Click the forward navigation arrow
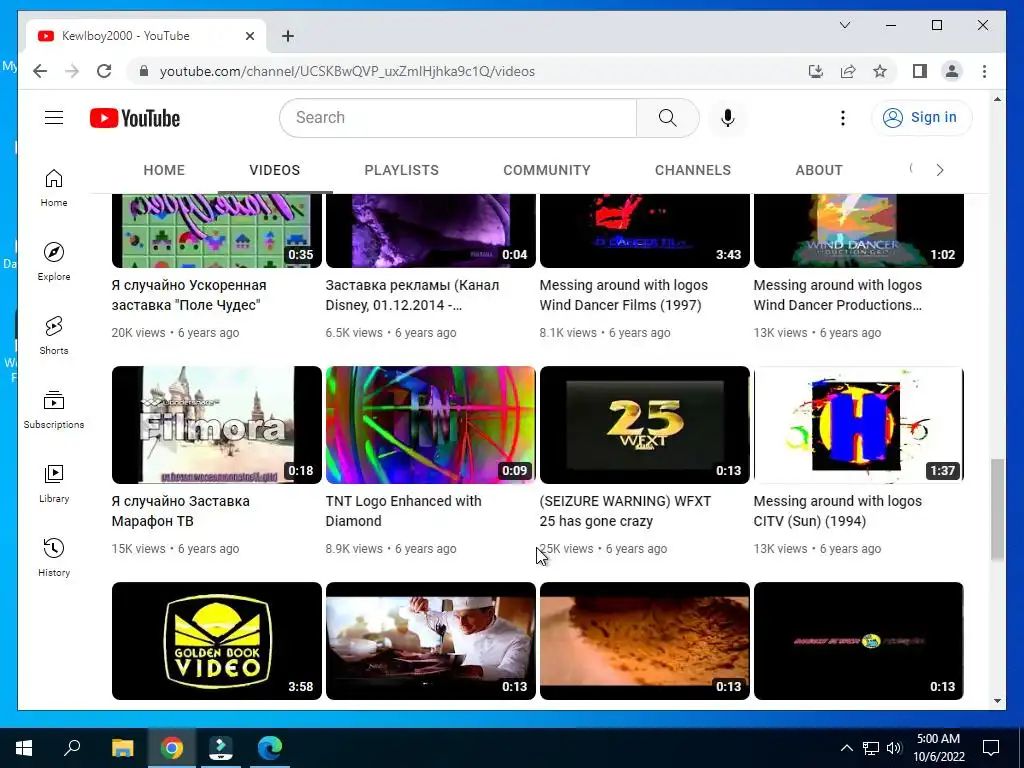Screen dimensions: 1024x768 [x=72, y=71]
